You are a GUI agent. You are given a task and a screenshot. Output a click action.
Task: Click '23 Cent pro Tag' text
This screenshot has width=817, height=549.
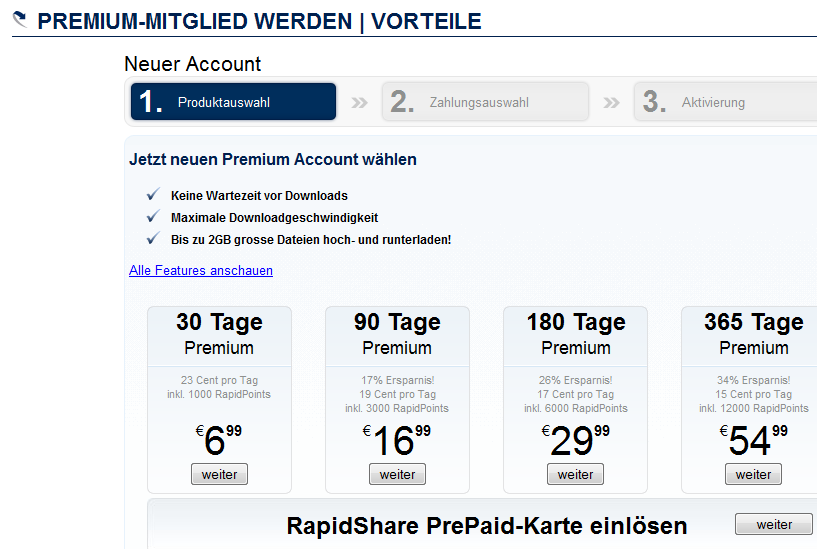click(x=219, y=380)
